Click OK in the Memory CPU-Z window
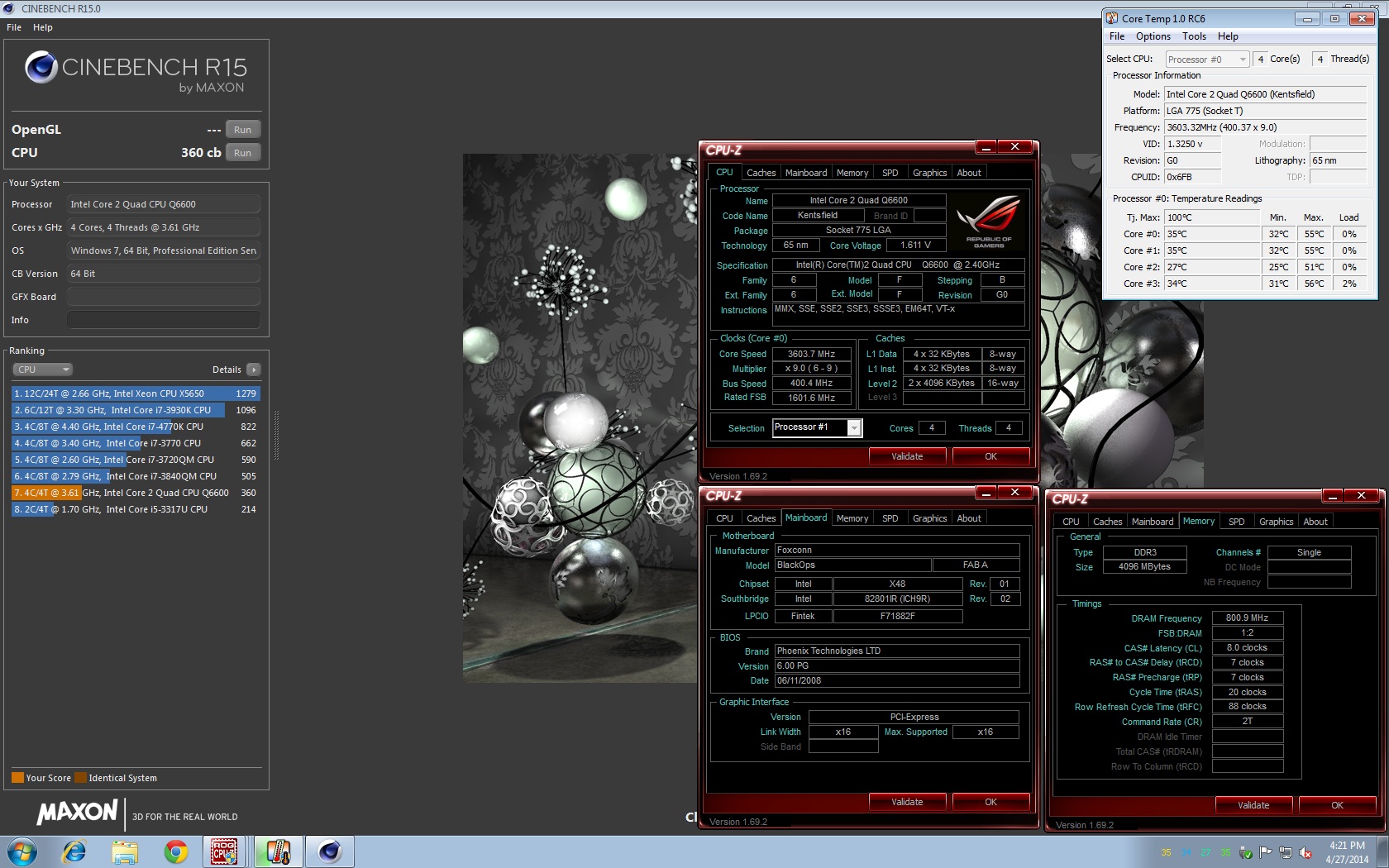 (1337, 805)
